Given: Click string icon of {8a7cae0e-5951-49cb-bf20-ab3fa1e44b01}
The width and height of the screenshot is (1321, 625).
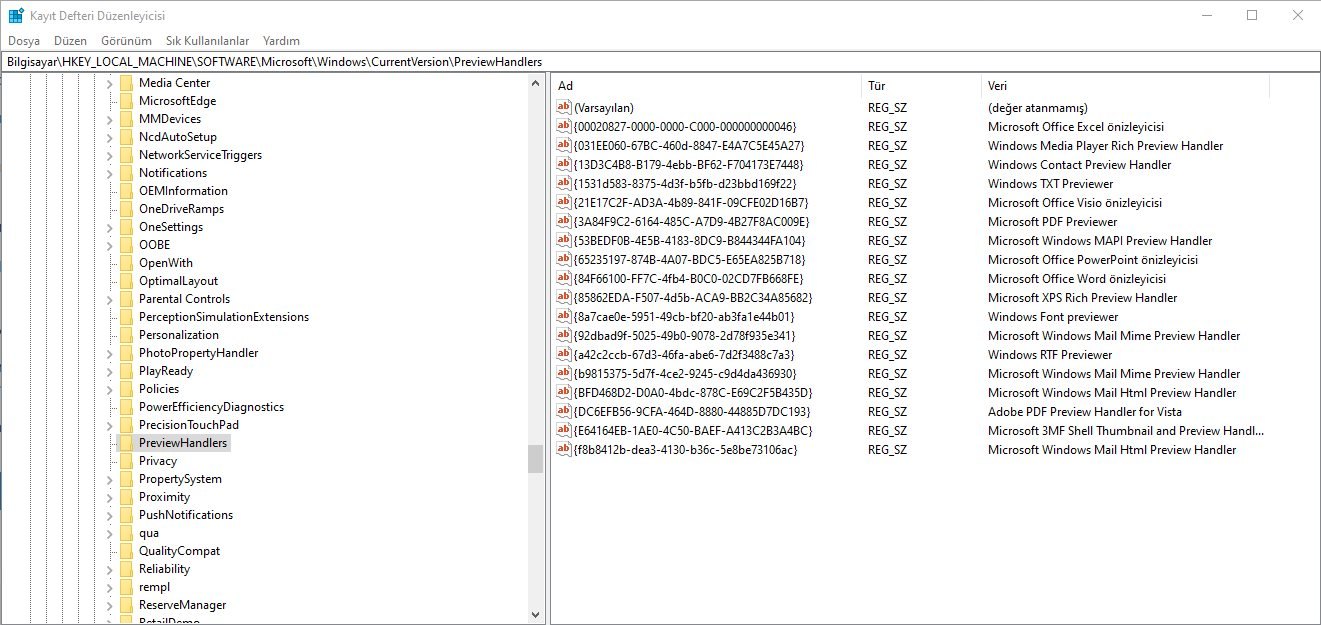Looking at the screenshot, I should tap(564, 316).
